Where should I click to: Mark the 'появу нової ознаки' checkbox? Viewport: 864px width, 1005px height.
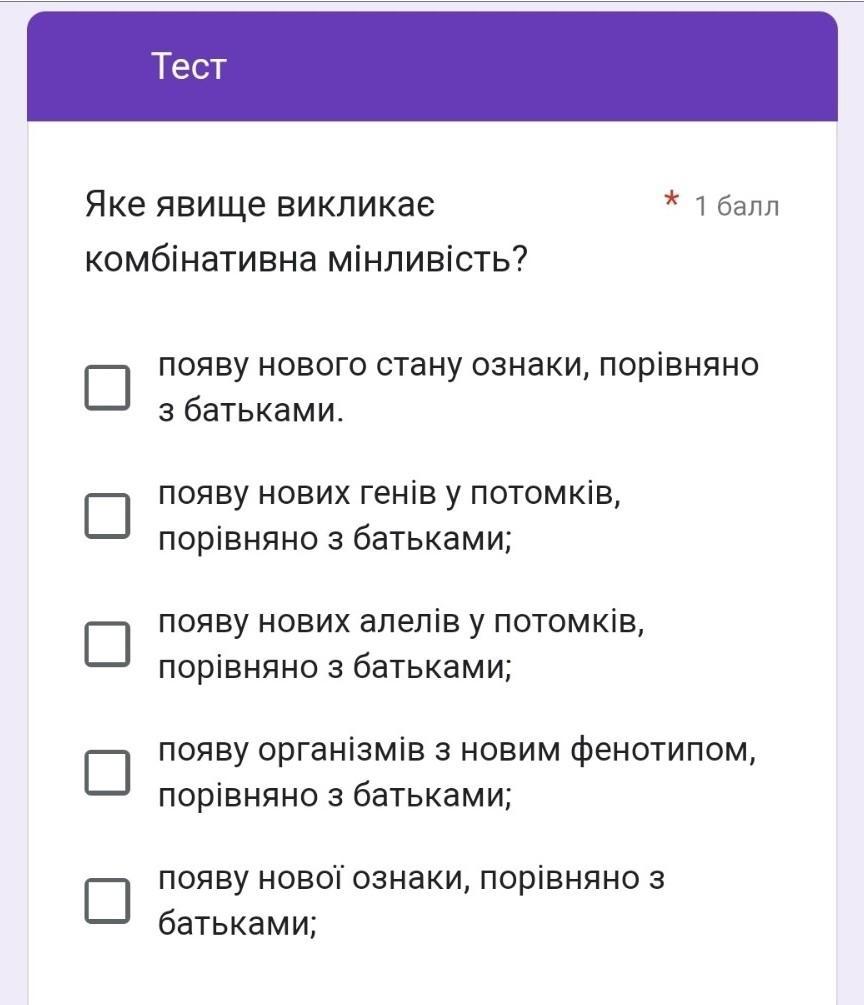(x=107, y=901)
